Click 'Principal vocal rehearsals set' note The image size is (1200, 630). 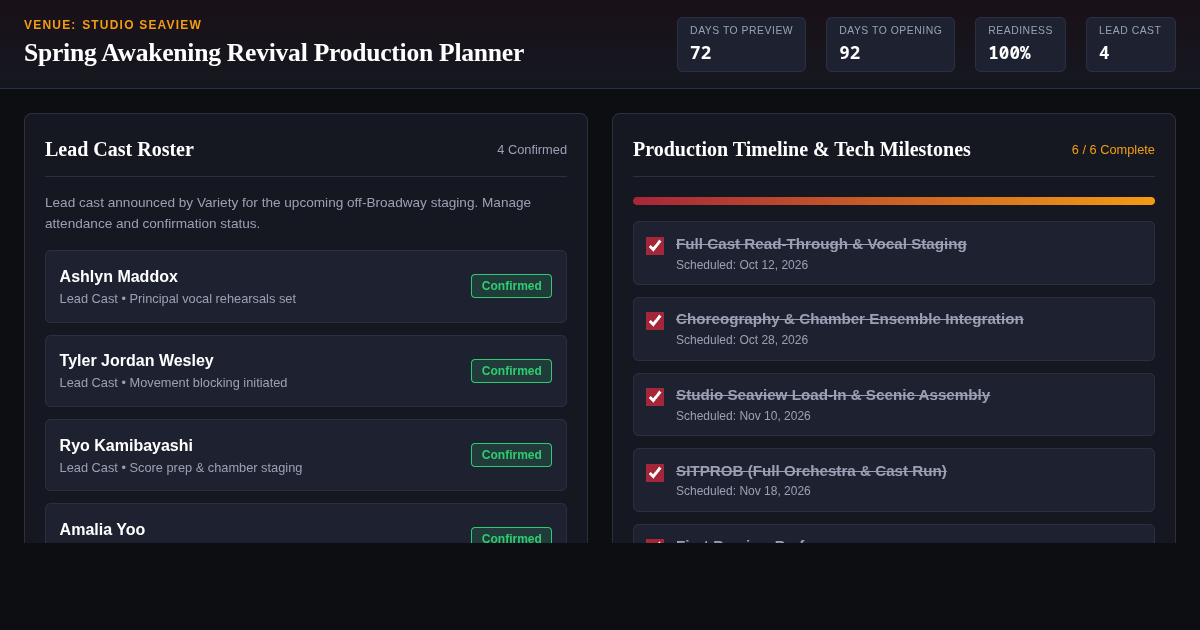tap(213, 299)
